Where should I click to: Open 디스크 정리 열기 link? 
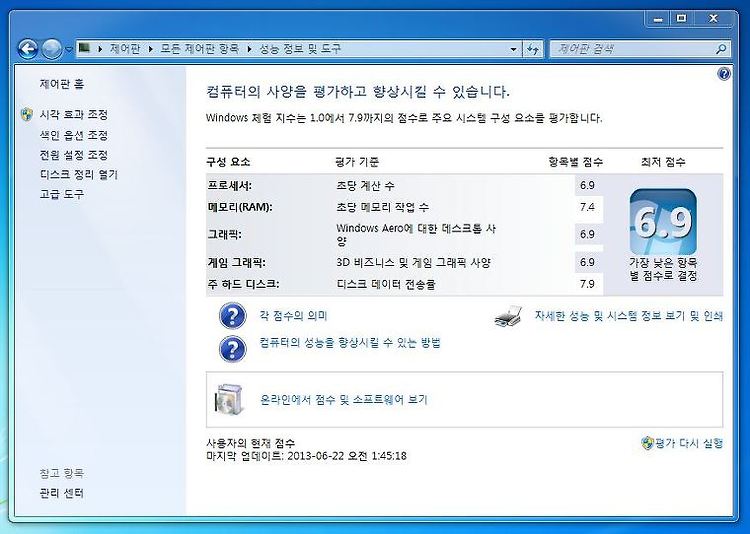point(78,175)
